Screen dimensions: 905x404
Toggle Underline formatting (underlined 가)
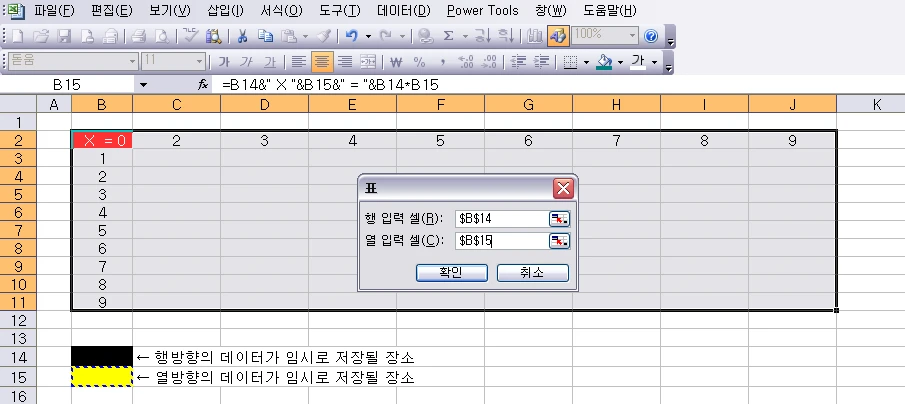(270, 62)
